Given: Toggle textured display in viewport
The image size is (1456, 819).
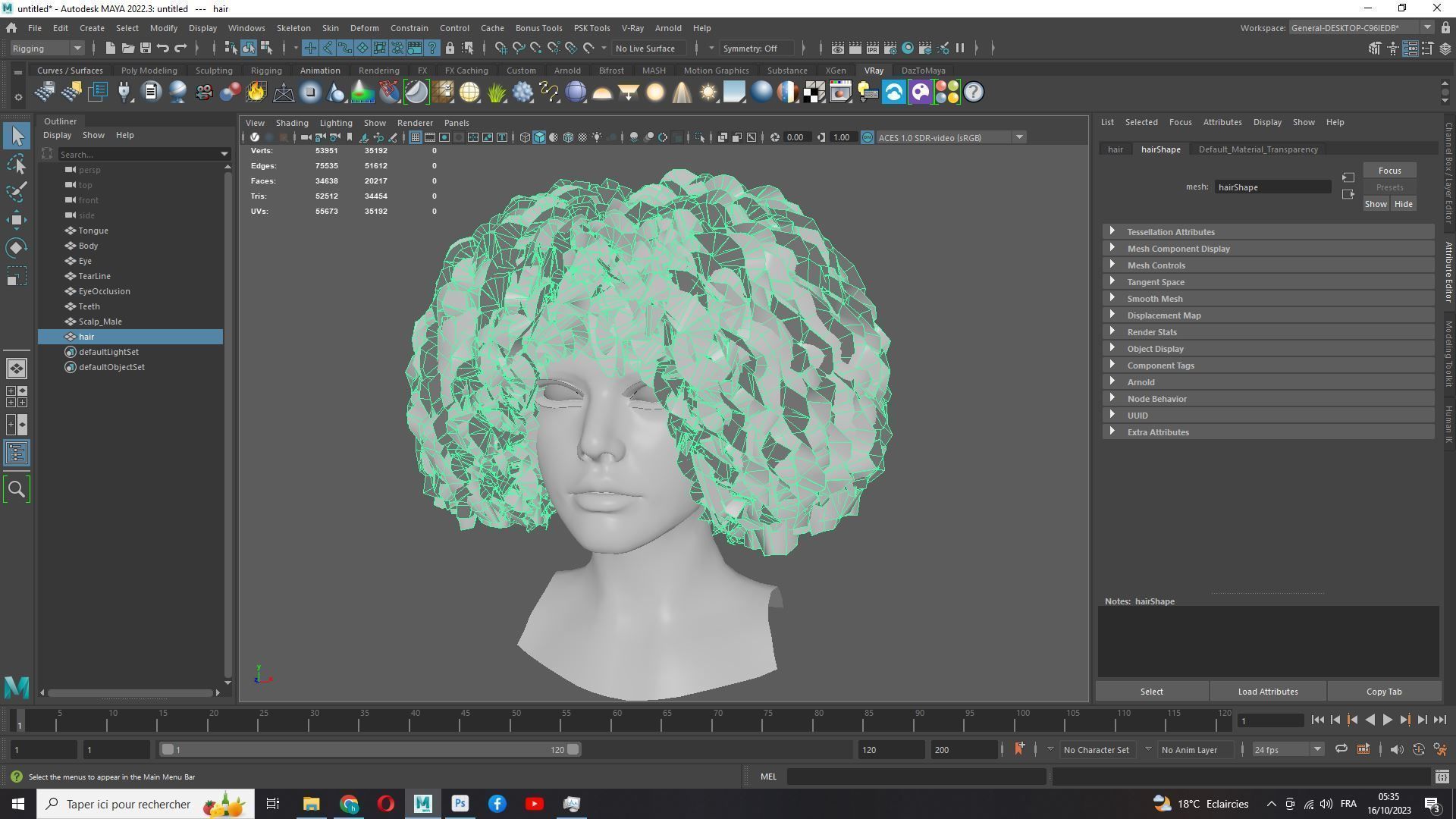Looking at the screenshot, I should [582, 137].
